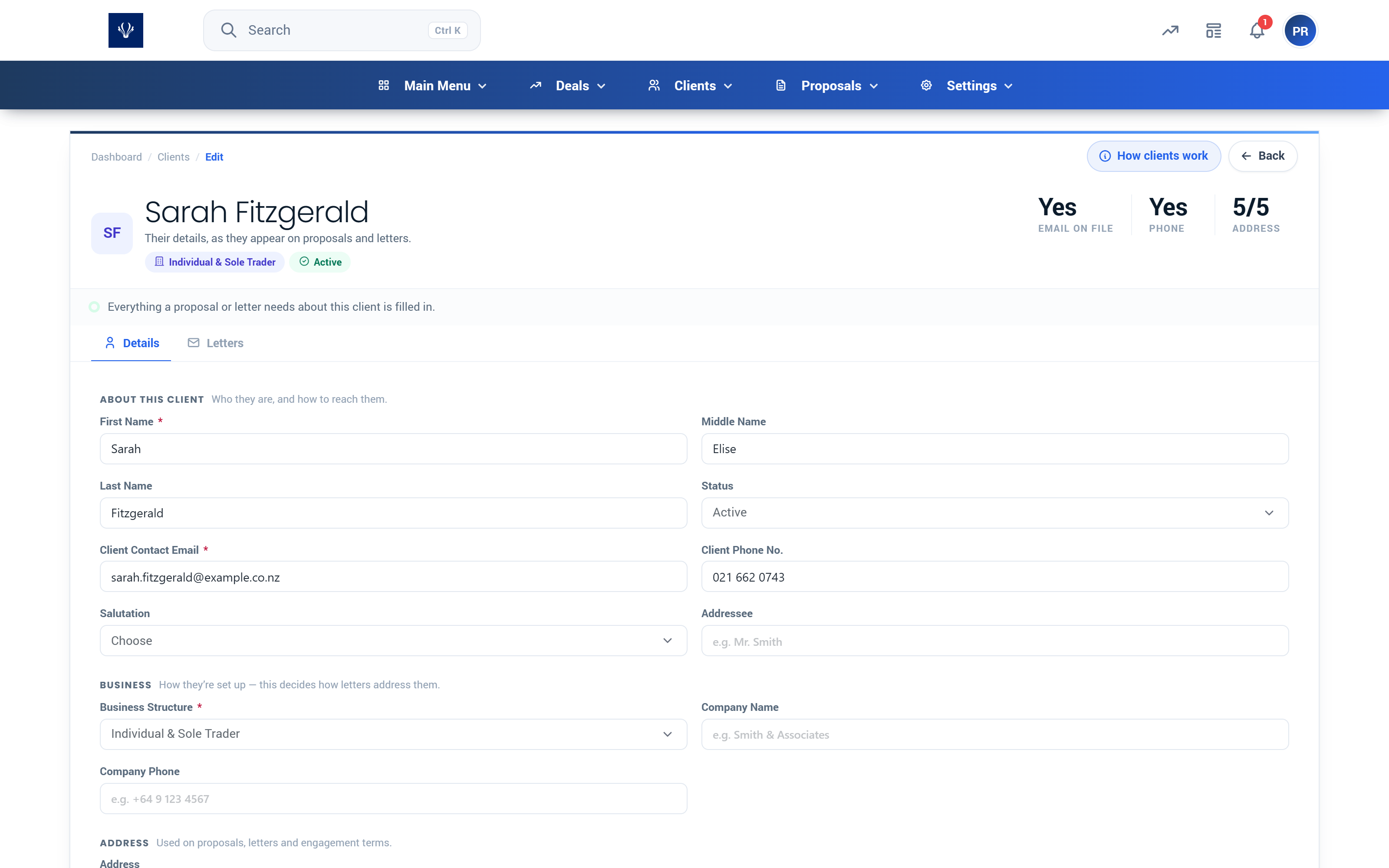1389x868 pixels.
Task: Open the layout panel icon
Action: point(1213,30)
